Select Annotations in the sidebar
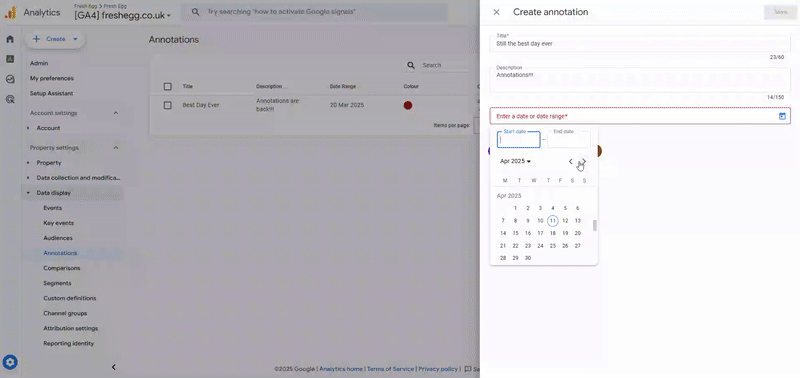 (x=60, y=253)
